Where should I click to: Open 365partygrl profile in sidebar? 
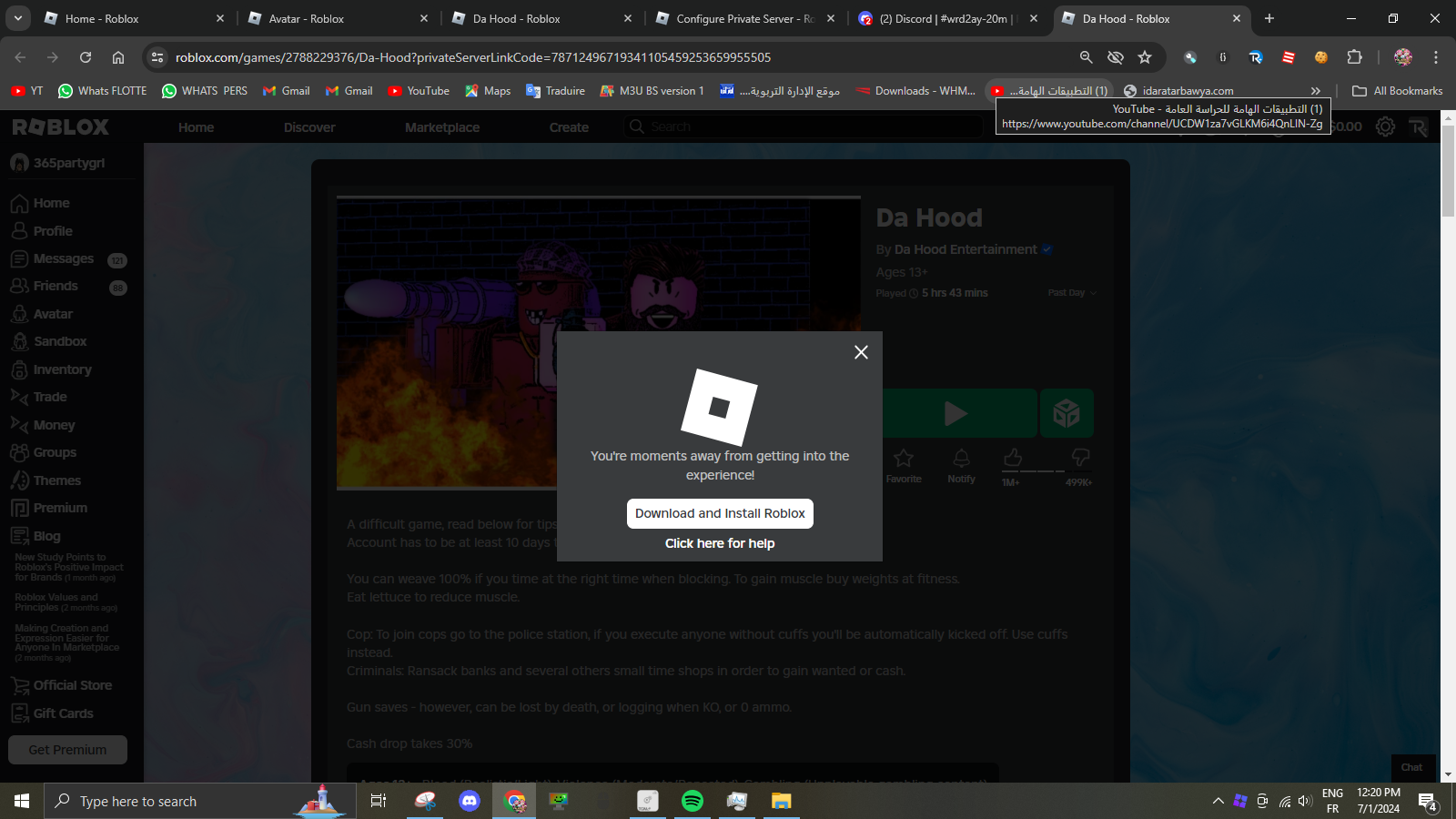pyautogui.click(x=58, y=163)
